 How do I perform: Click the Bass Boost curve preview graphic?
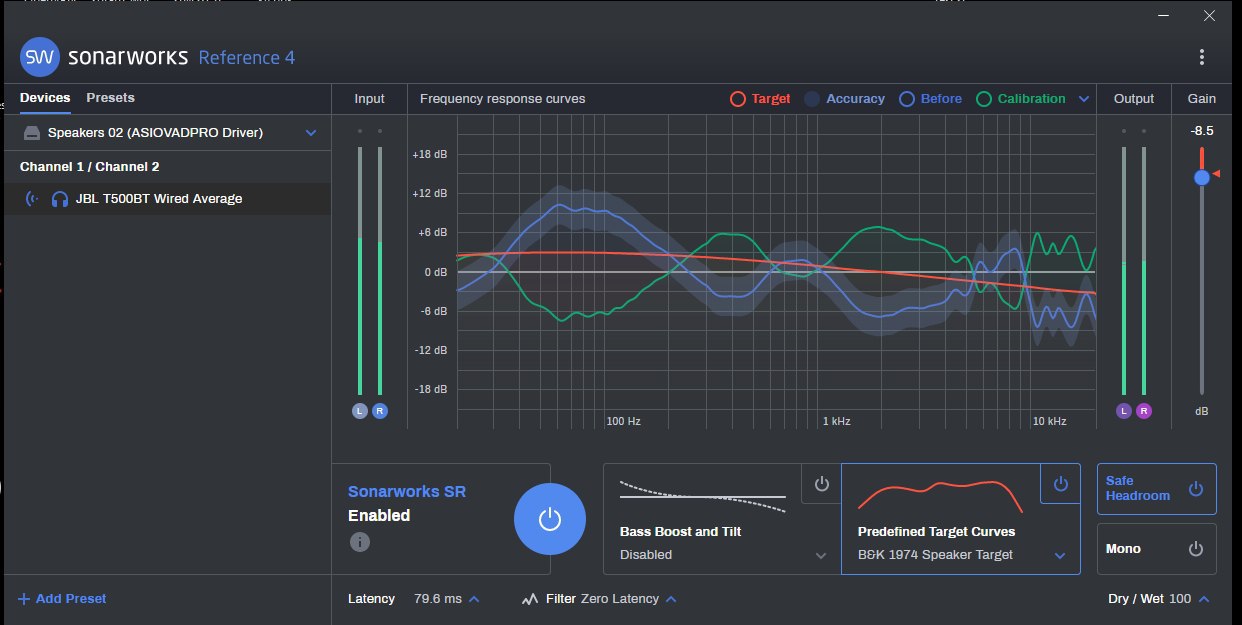click(x=702, y=495)
